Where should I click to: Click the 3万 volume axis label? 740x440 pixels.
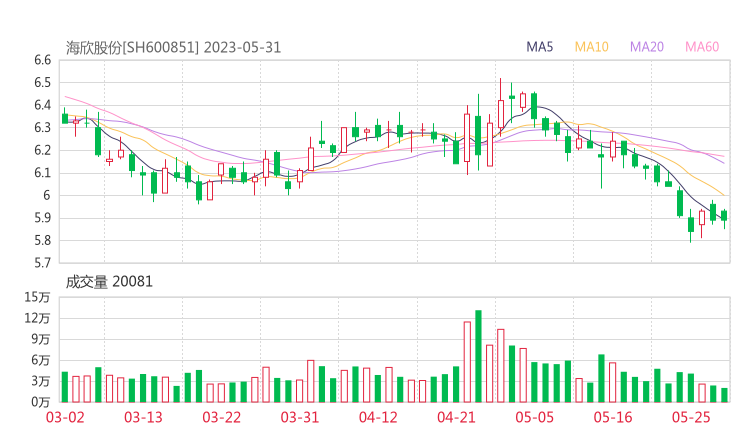tap(41, 381)
